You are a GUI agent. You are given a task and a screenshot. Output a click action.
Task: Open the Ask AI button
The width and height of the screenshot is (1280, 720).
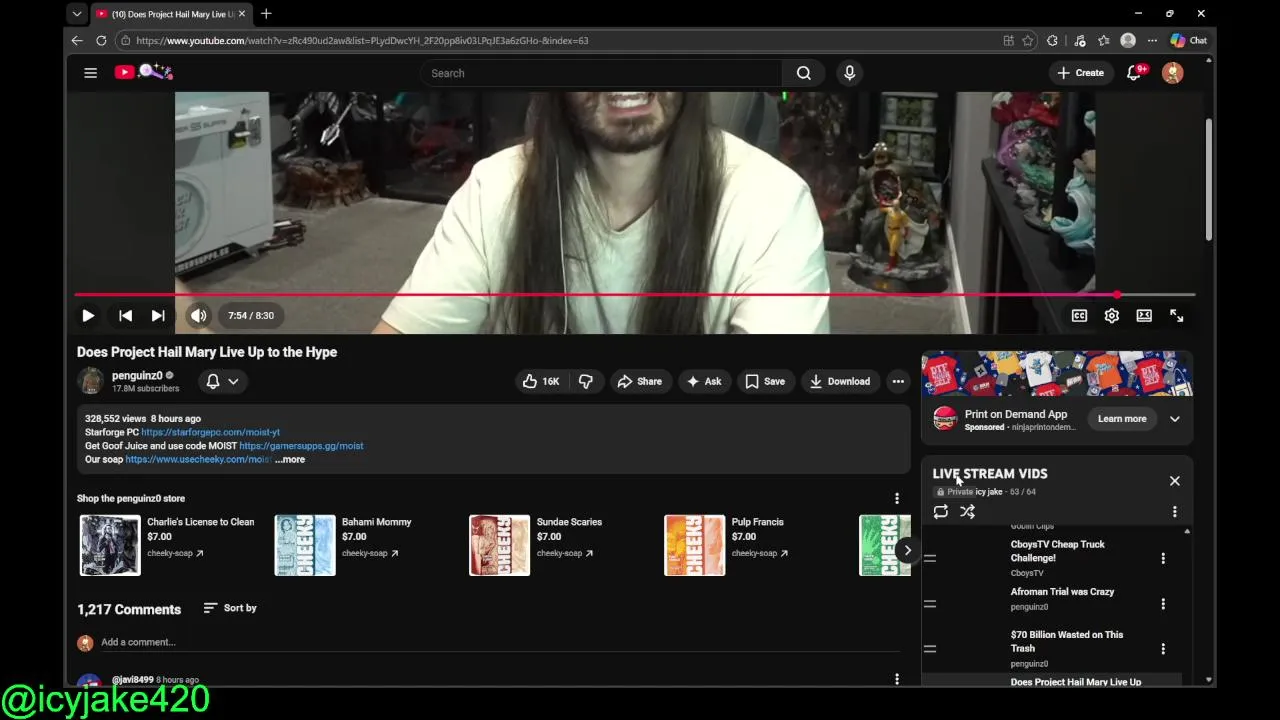[703, 381]
